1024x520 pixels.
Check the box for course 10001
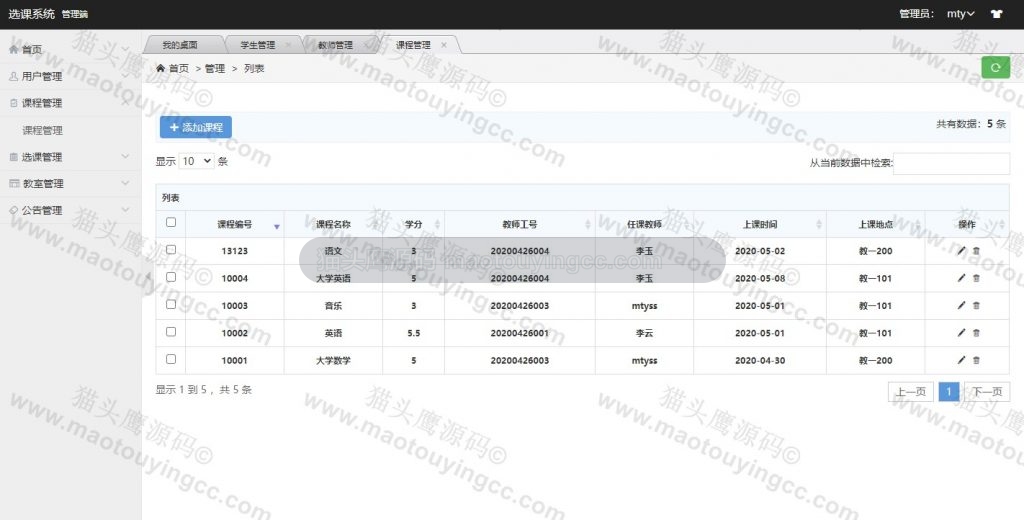click(171, 359)
